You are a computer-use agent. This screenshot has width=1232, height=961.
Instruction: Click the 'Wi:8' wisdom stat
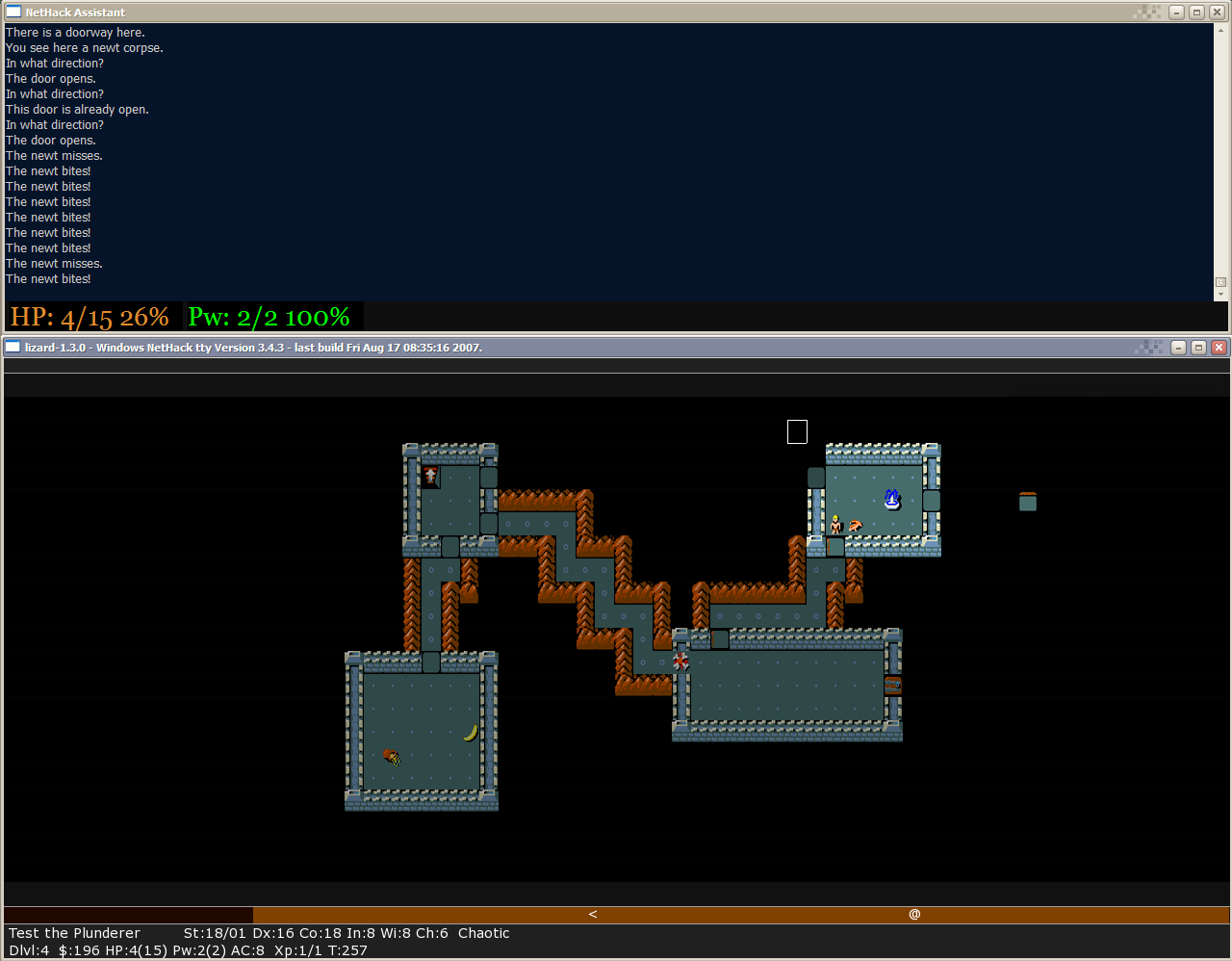(396, 933)
